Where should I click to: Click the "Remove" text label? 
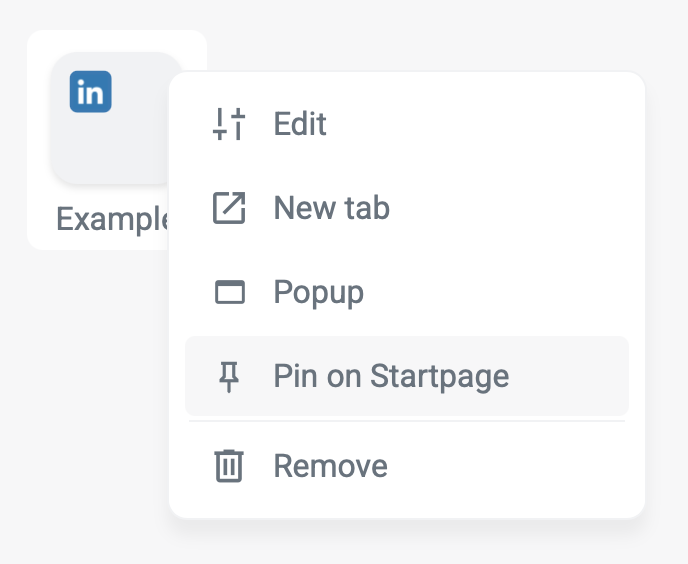coord(330,466)
